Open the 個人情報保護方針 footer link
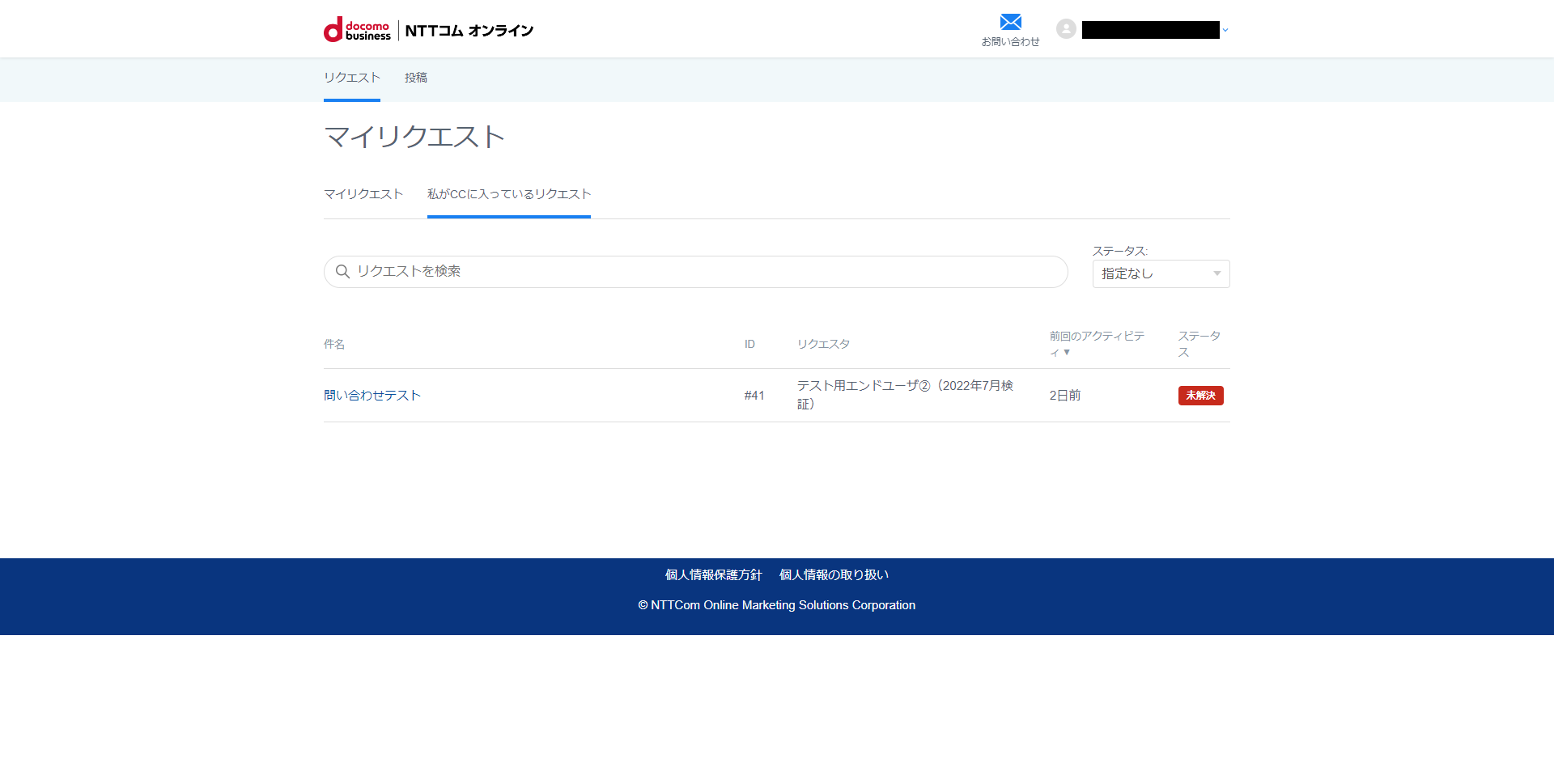This screenshot has width=1554, height=784. (x=713, y=575)
